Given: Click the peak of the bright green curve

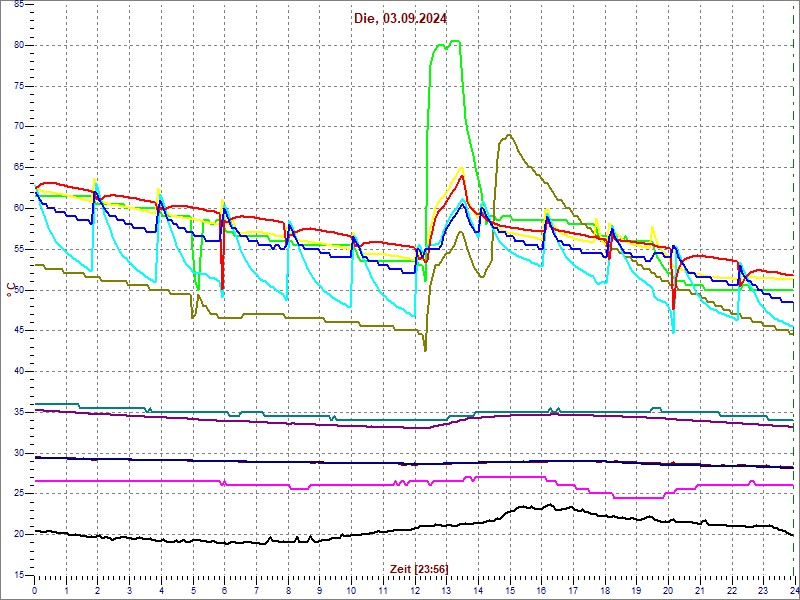Looking at the screenshot, I should pos(454,42).
